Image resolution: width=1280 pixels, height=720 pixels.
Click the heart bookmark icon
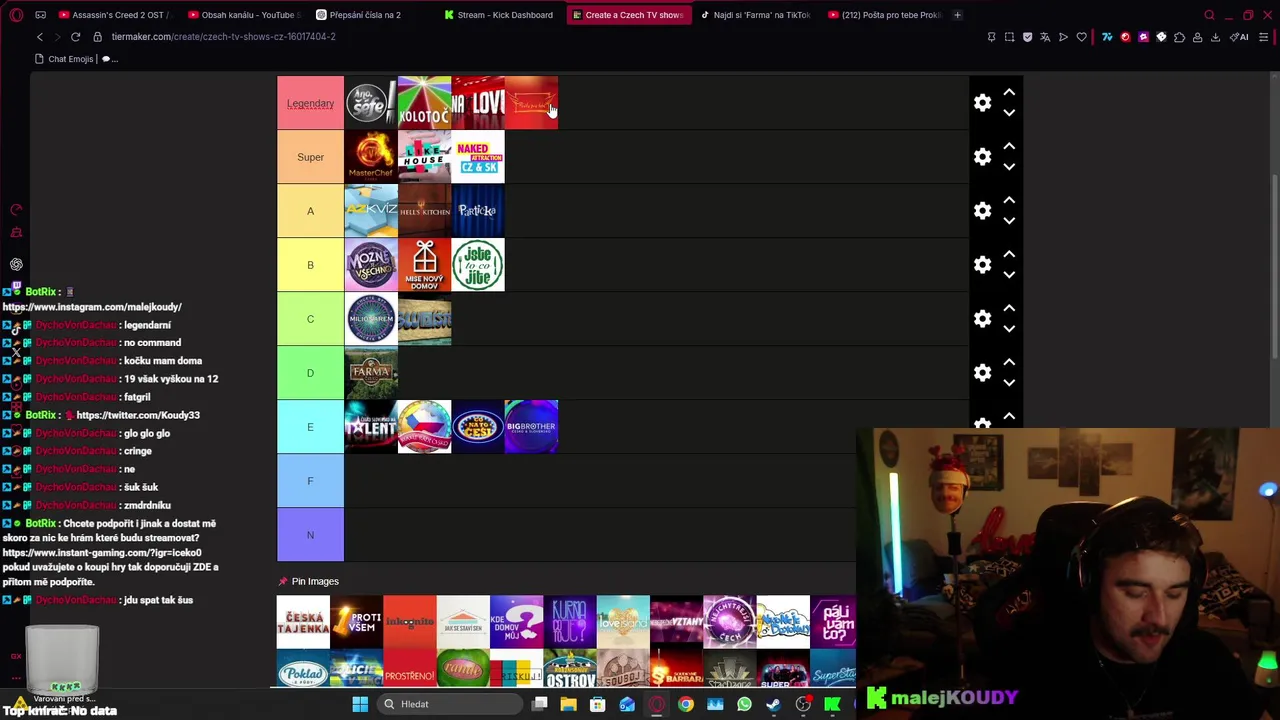(1081, 37)
